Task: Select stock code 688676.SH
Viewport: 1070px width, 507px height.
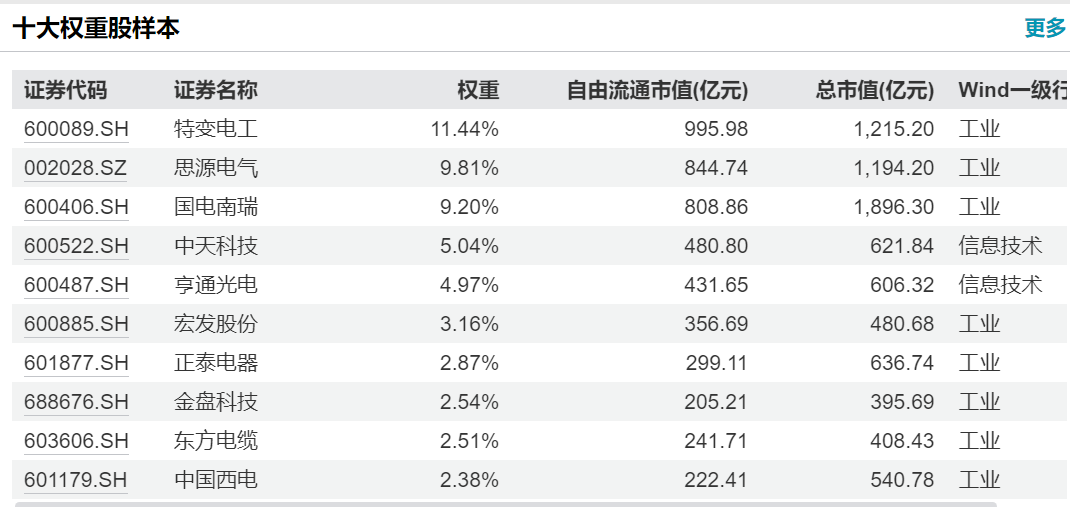Action: pyautogui.click(x=76, y=402)
